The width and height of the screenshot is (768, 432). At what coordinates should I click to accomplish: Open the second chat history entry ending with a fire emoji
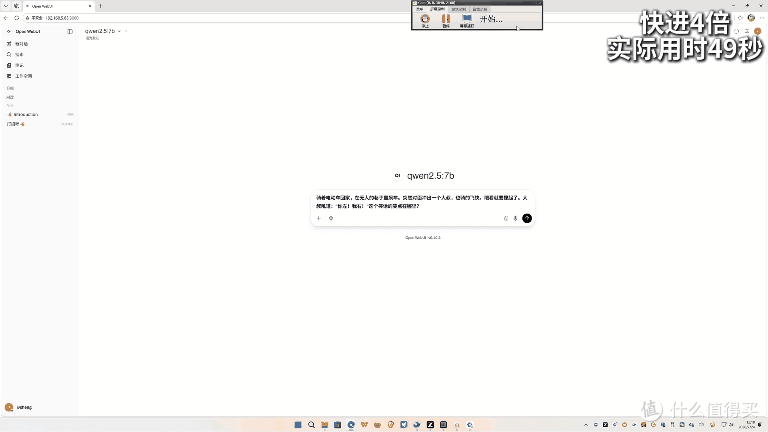[x=40, y=124]
